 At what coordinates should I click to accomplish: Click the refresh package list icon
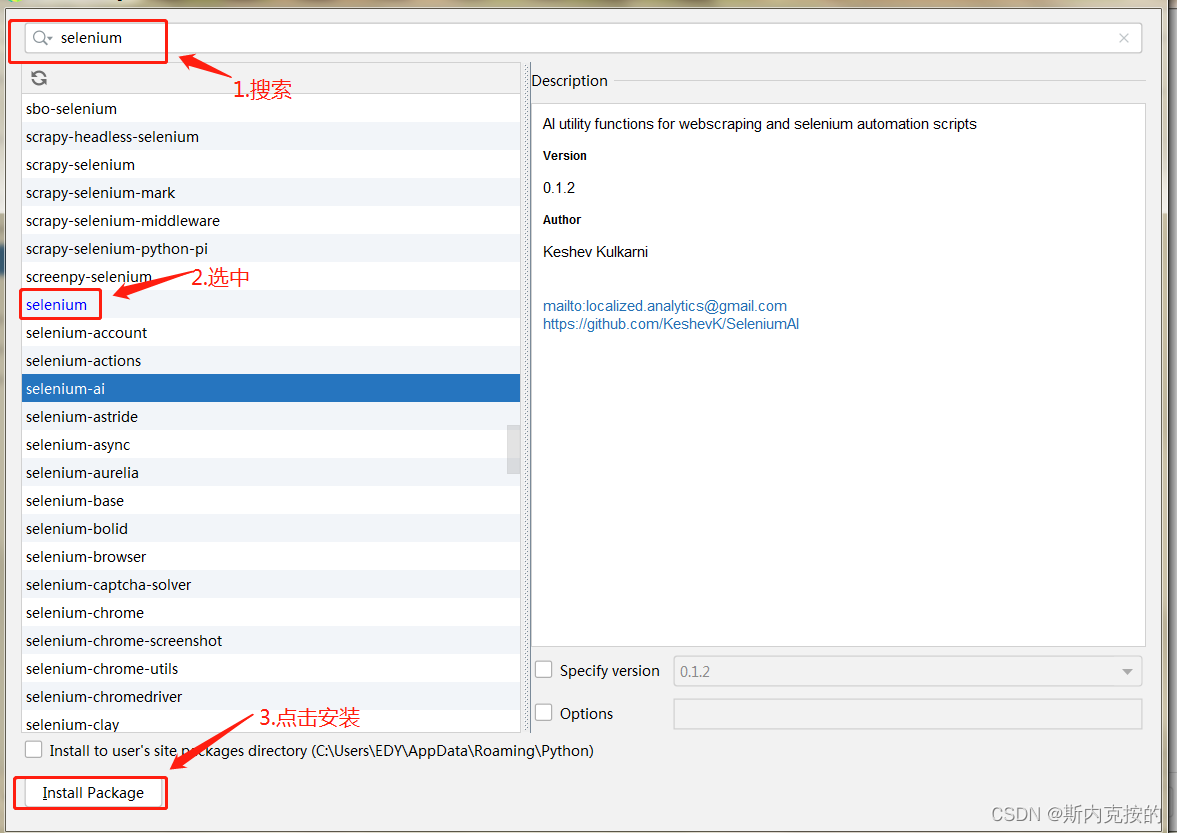38,78
